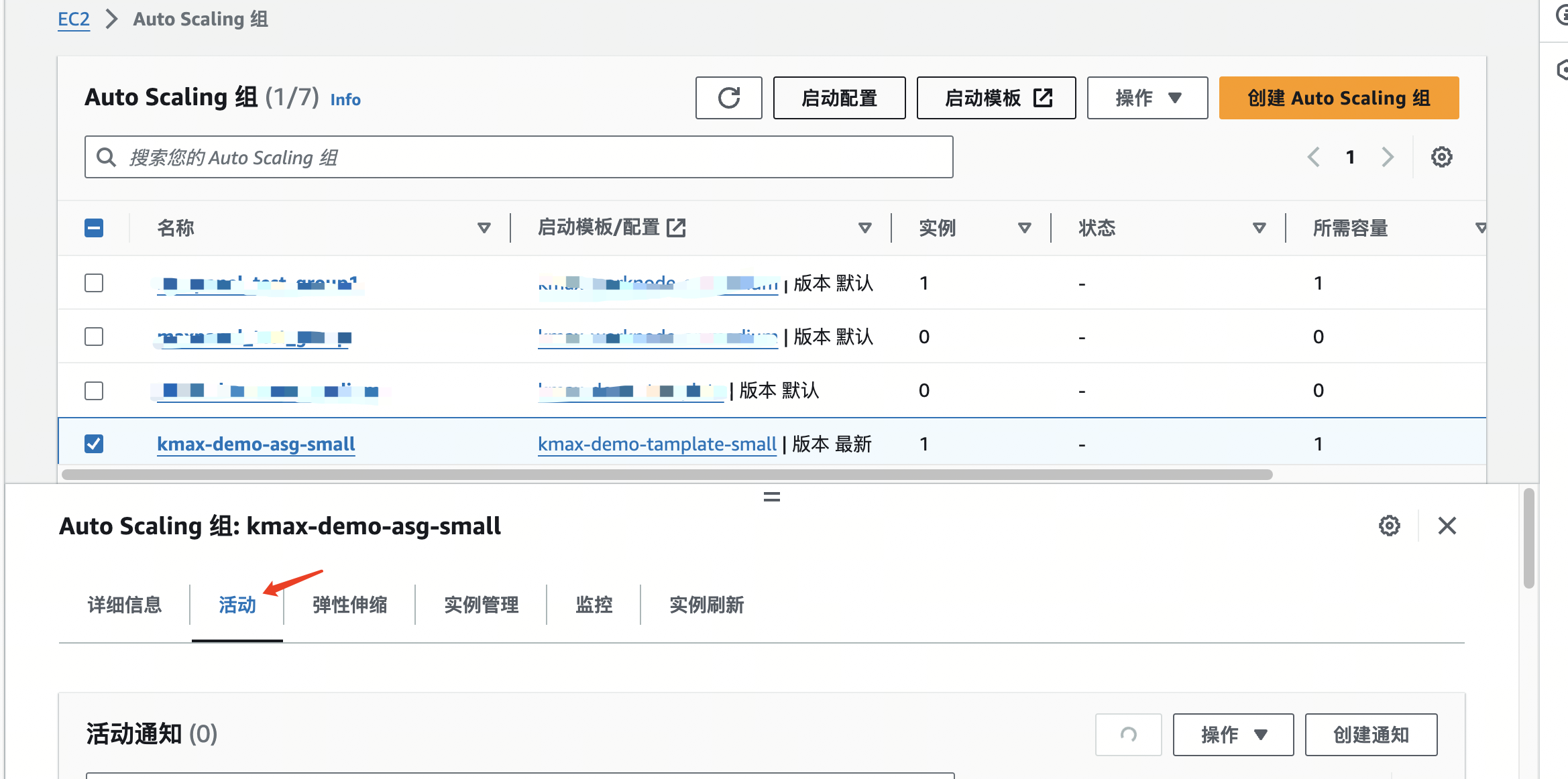Image resolution: width=1568 pixels, height=779 pixels.
Task: Open the kmax-demo-tamplate-small link
Action: 657,444
